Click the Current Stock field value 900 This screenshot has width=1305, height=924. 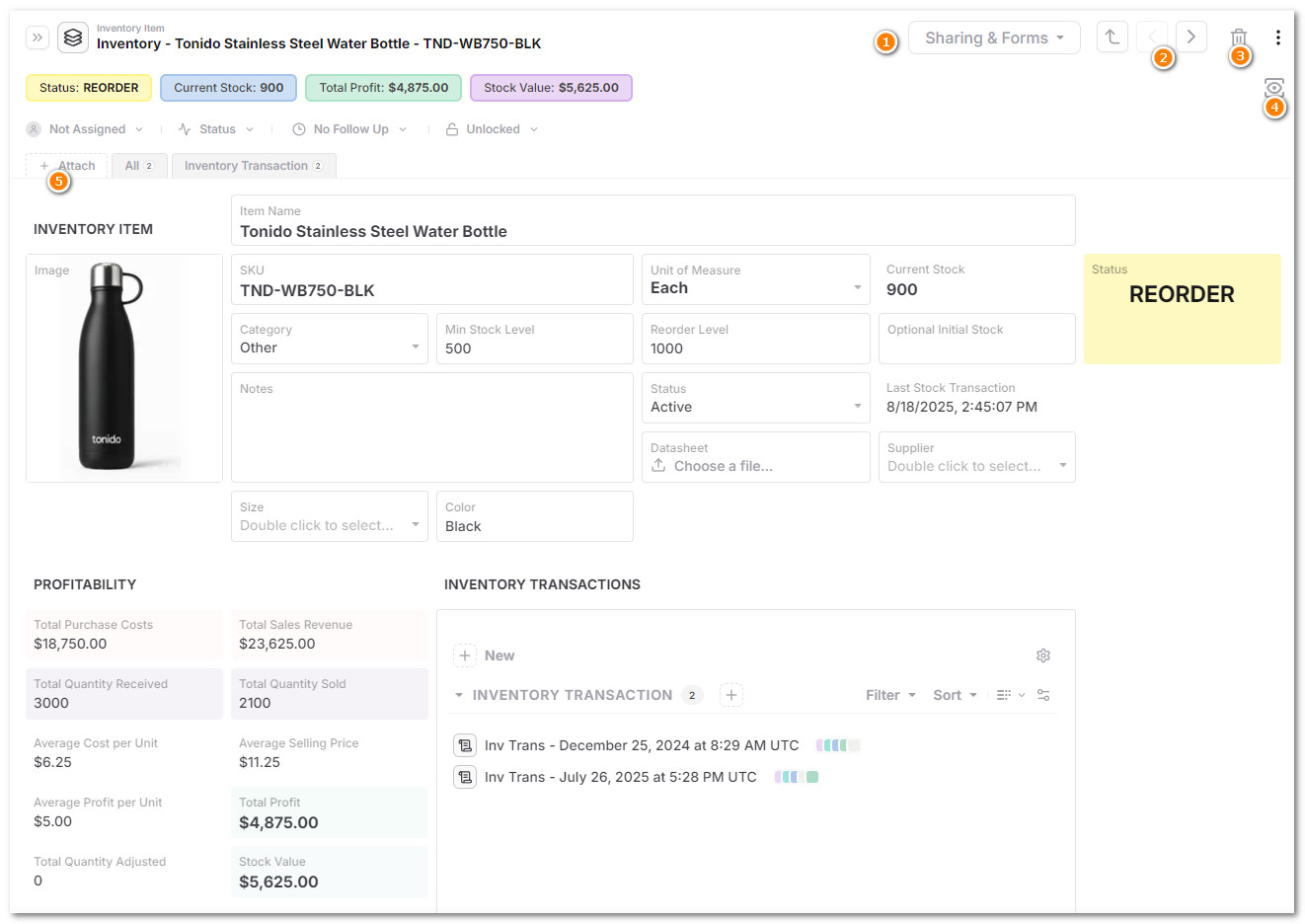(902, 289)
